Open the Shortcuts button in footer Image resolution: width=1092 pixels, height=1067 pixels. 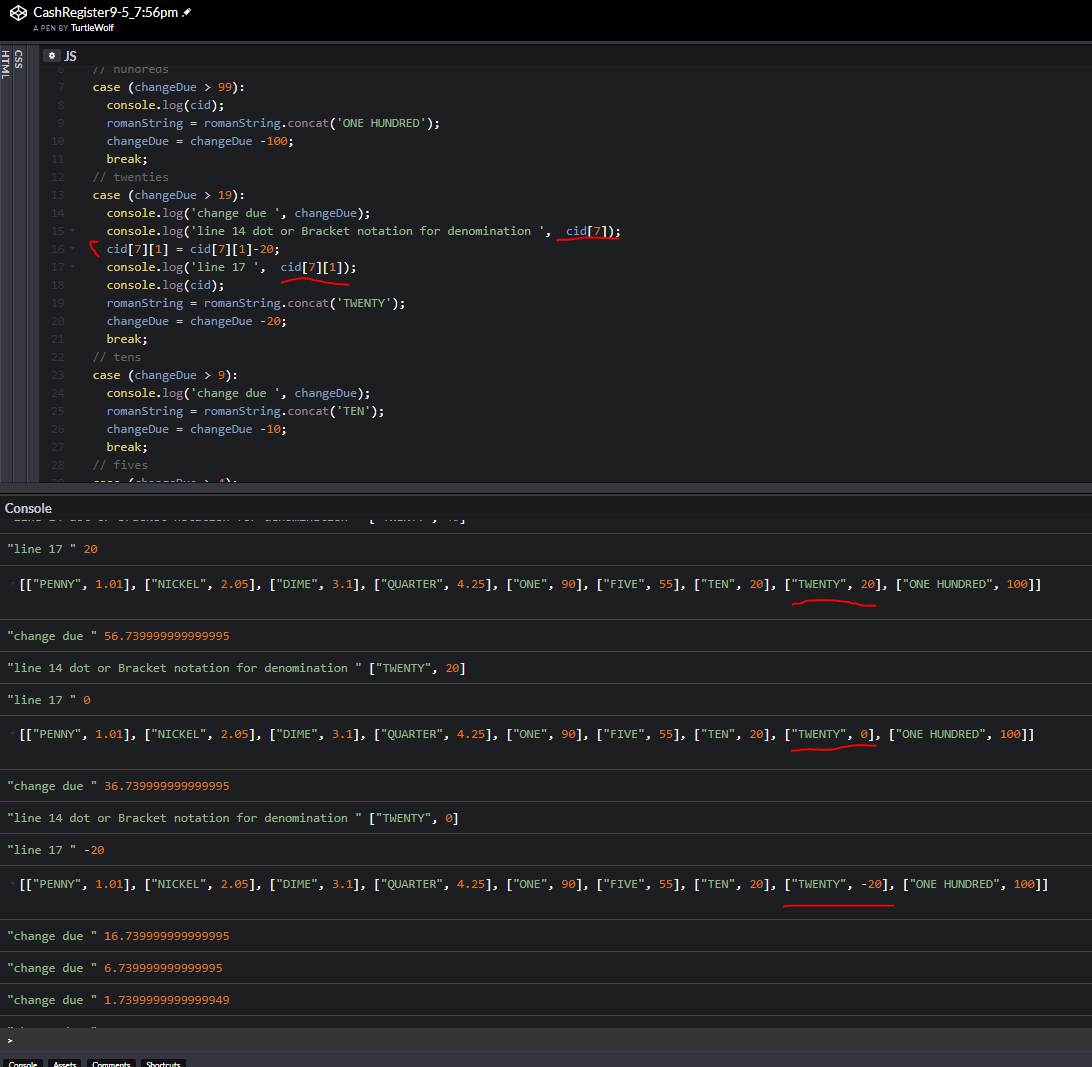coord(162,1064)
